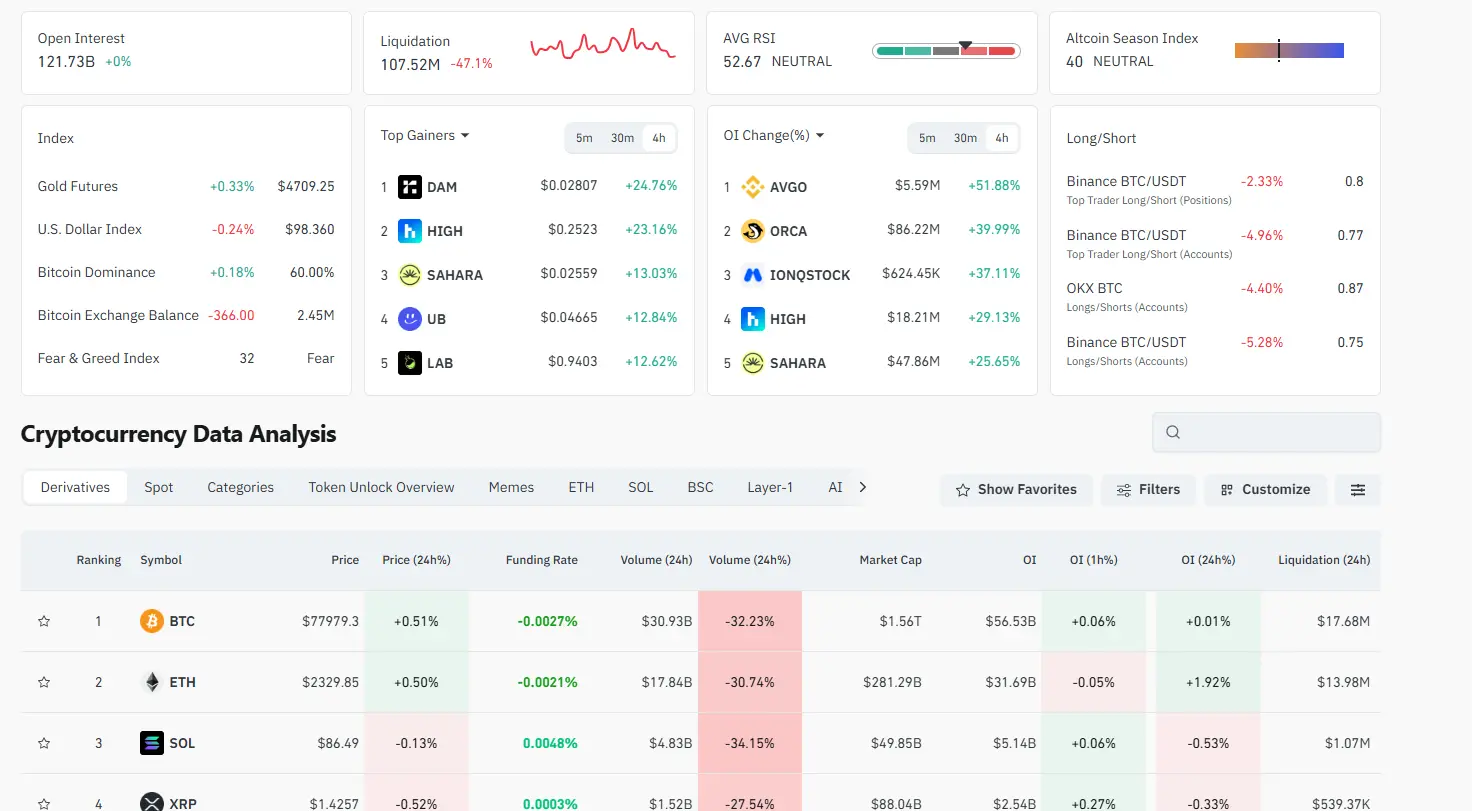Open the Filters button
The height and width of the screenshot is (811, 1472).
click(1148, 490)
